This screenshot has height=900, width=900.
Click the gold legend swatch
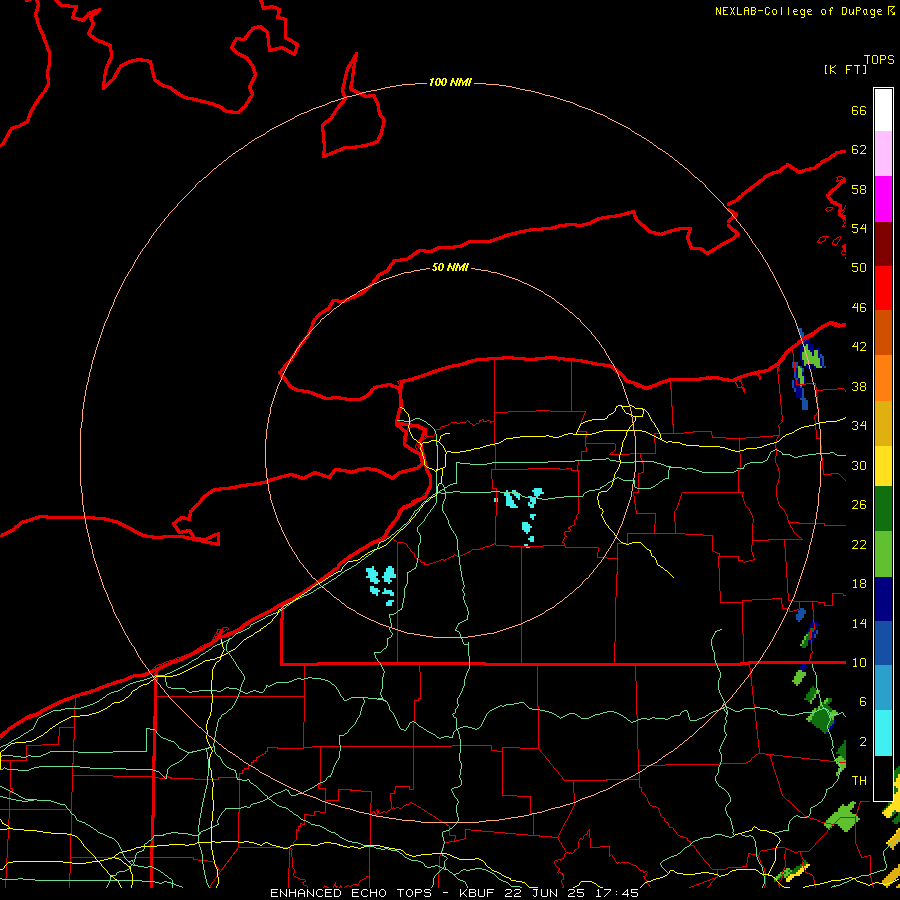coord(883,423)
